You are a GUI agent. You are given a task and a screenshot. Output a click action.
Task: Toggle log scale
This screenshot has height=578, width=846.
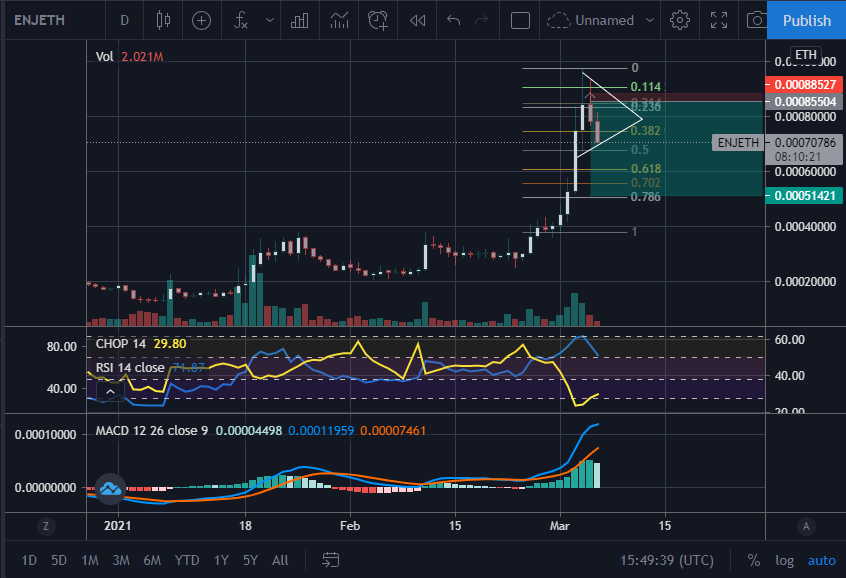(784, 560)
